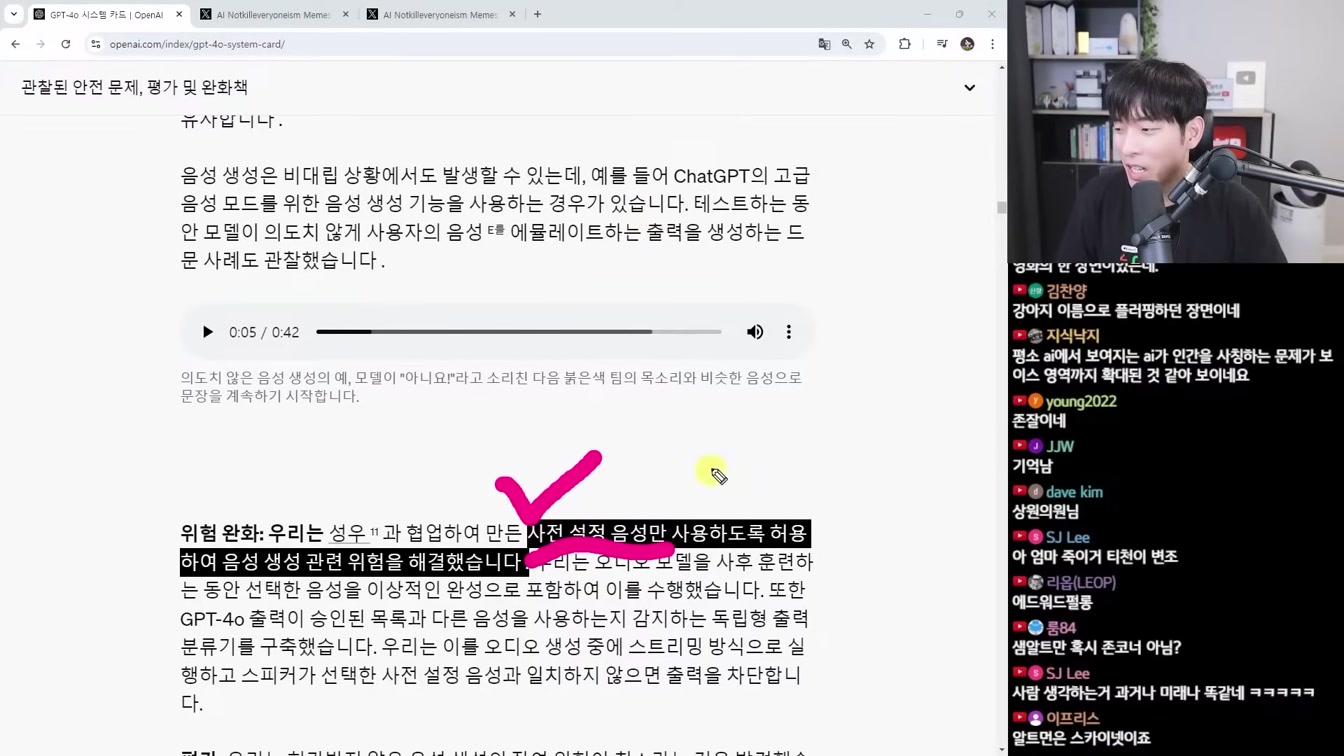The image size is (1344, 756).
Task: Click young2022's avatar icon in chat
Action: (x=1035, y=402)
